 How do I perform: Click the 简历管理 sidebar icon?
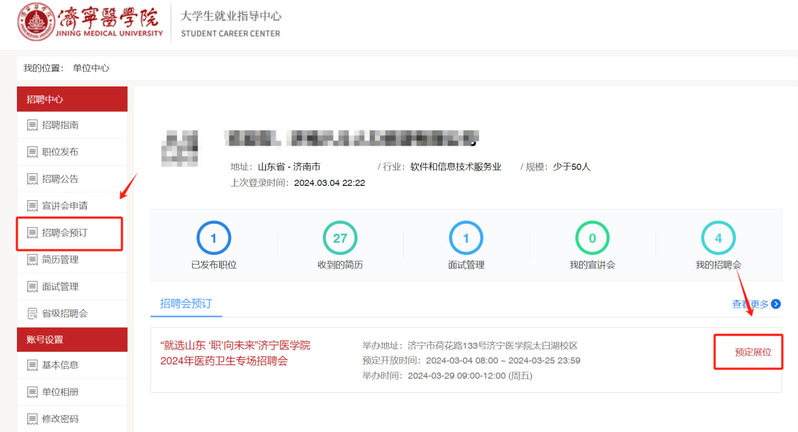32,260
